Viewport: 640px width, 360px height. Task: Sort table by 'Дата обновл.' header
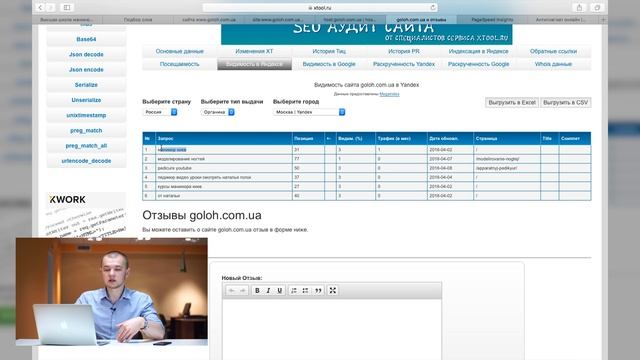pyautogui.click(x=450, y=138)
